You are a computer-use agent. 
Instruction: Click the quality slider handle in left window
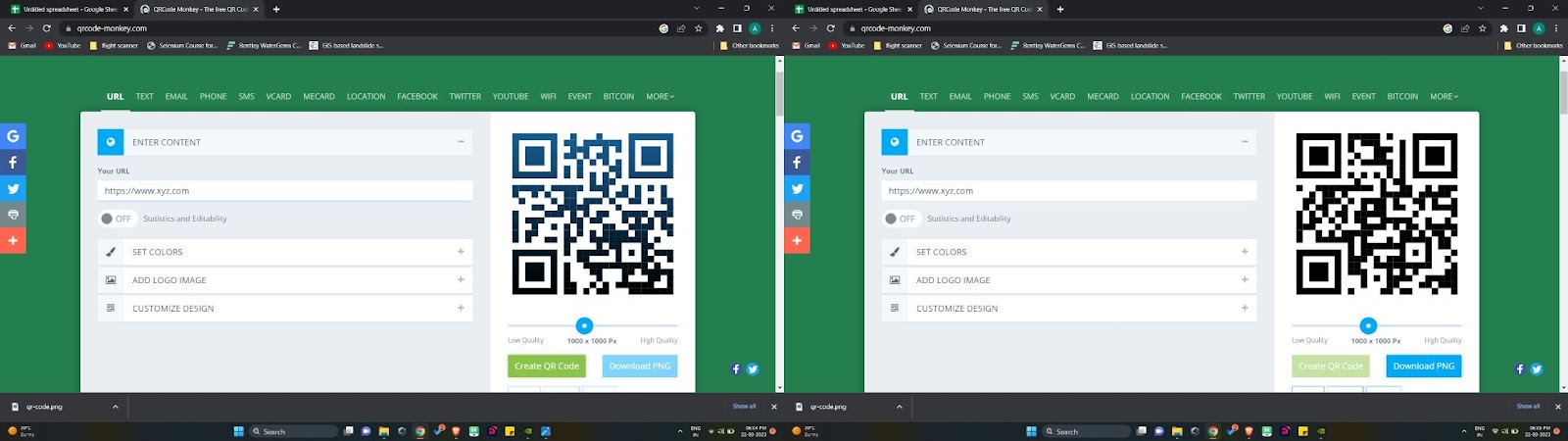point(584,325)
